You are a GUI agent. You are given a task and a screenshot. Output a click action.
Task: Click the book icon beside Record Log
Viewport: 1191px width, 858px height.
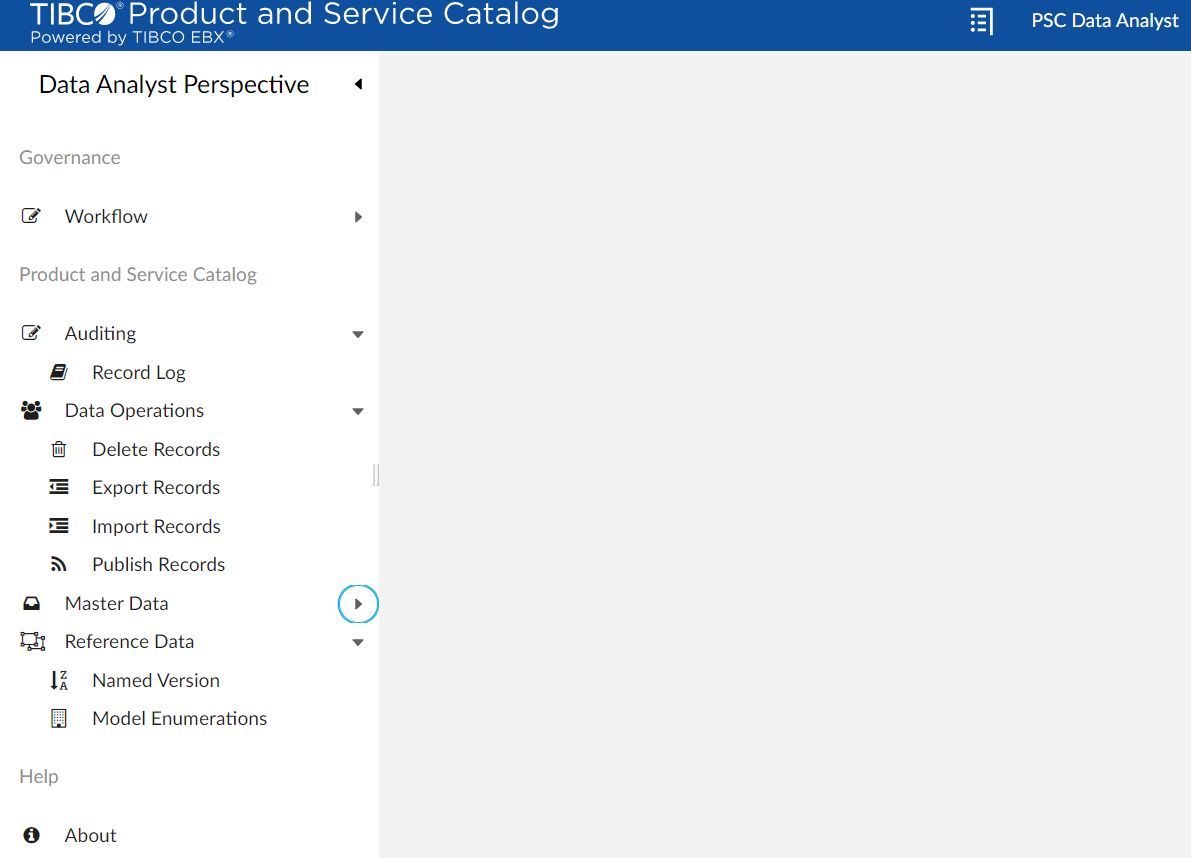click(59, 372)
